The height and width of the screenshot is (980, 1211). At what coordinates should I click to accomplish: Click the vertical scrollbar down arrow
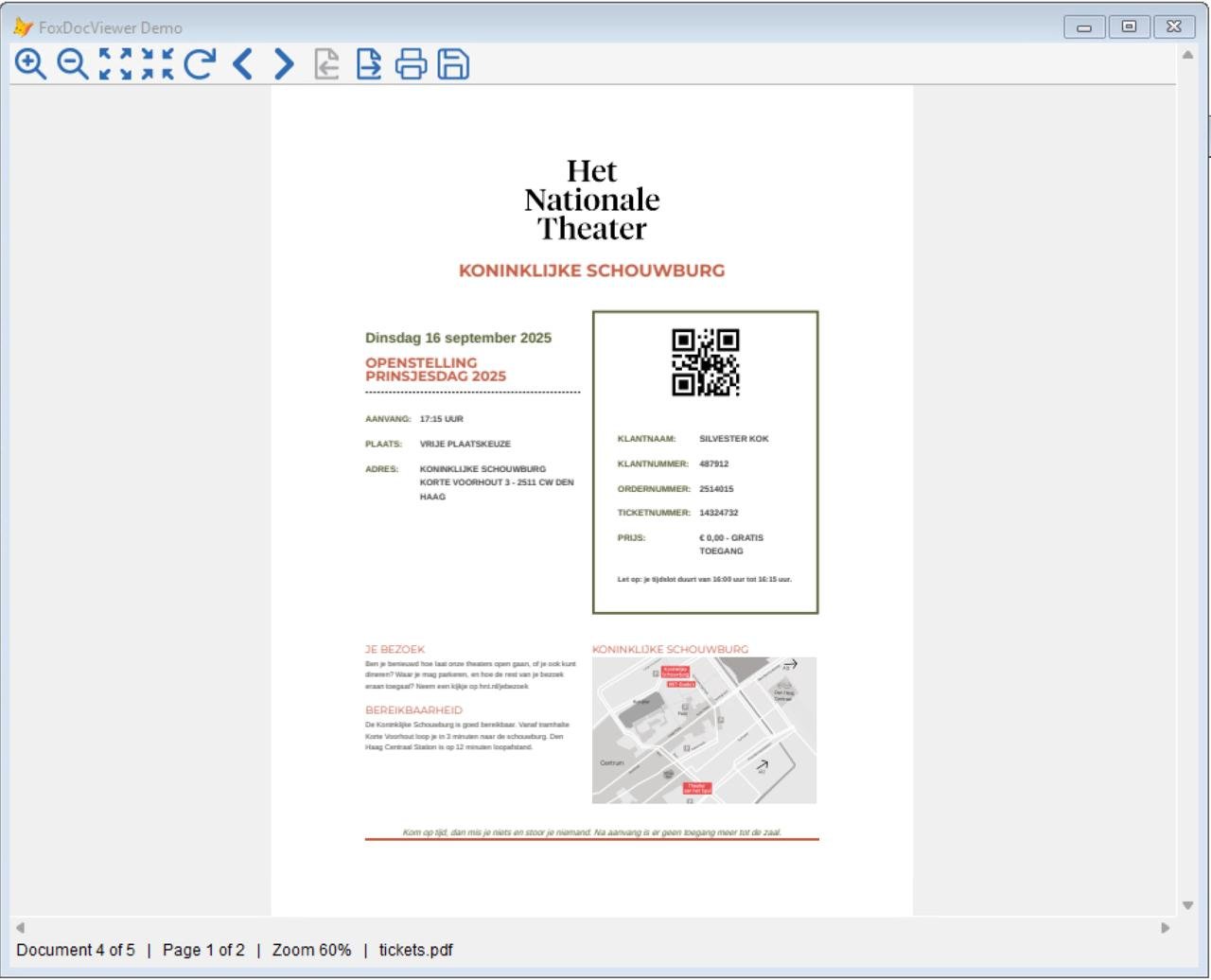pyautogui.click(x=1187, y=904)
